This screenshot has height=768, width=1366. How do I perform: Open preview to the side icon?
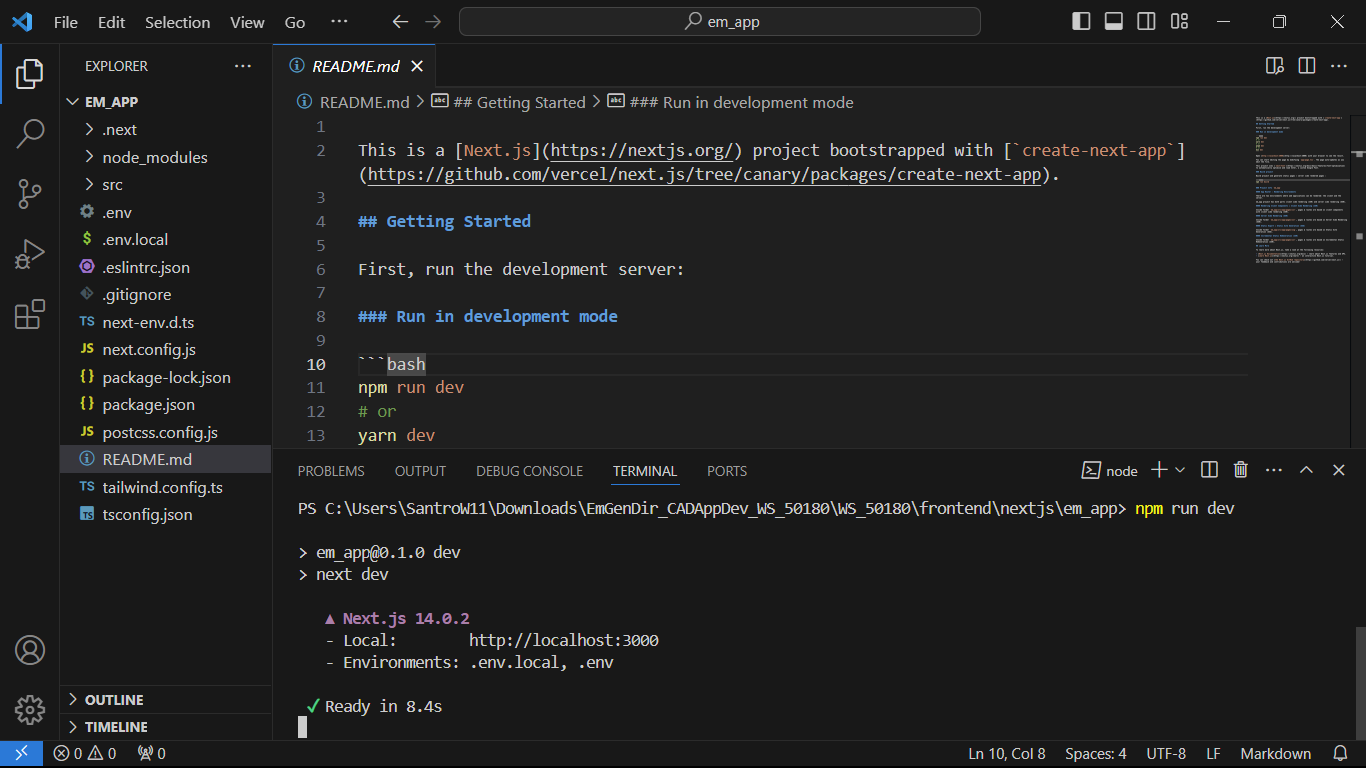coord(1274,66)
